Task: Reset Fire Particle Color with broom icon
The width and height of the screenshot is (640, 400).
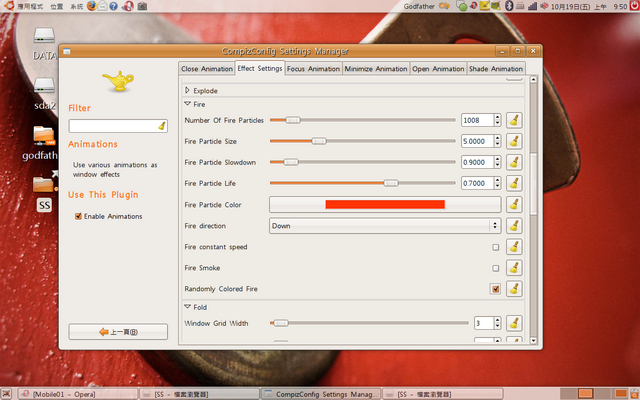Action: point(514,204)
